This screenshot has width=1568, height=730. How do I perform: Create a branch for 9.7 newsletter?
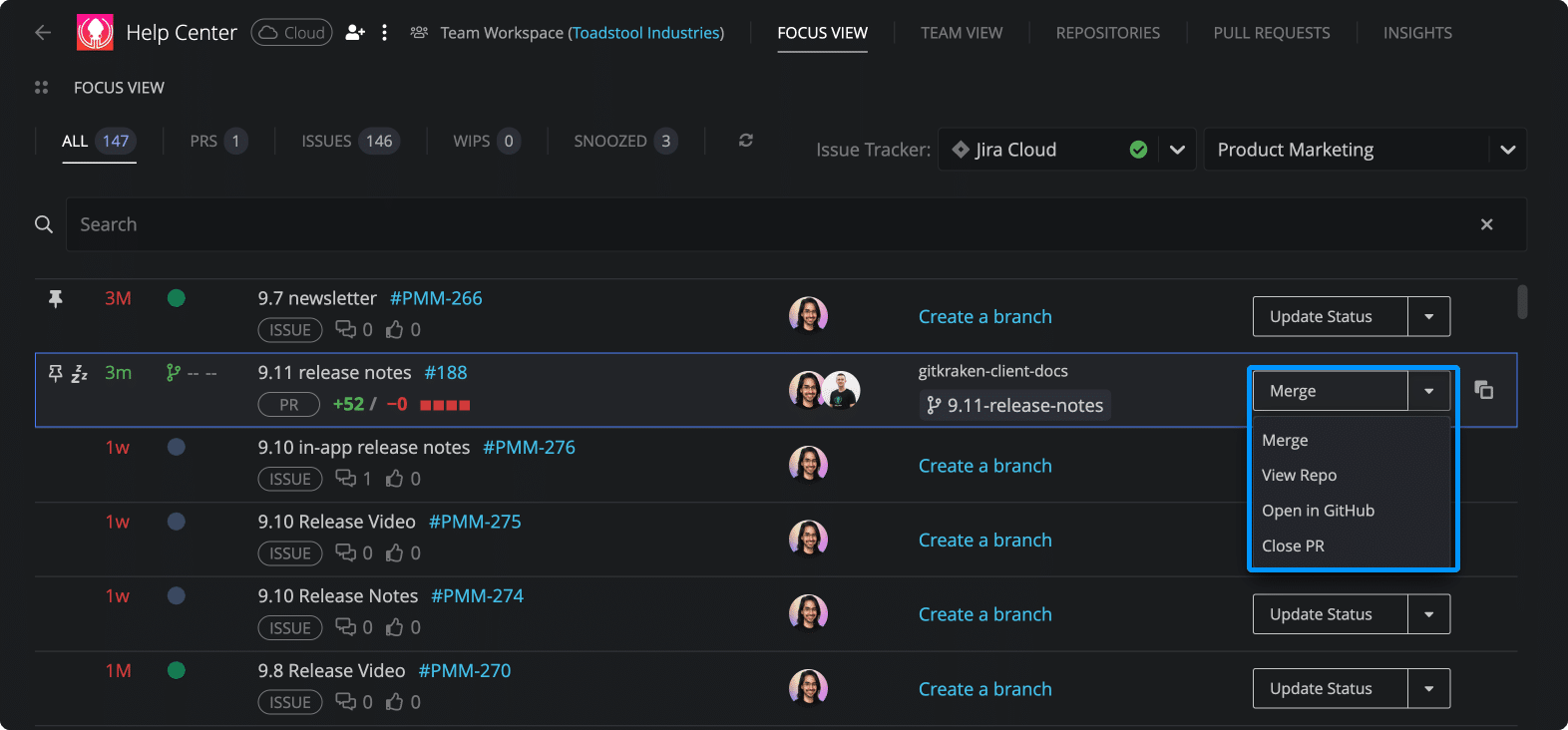(985, 316)
